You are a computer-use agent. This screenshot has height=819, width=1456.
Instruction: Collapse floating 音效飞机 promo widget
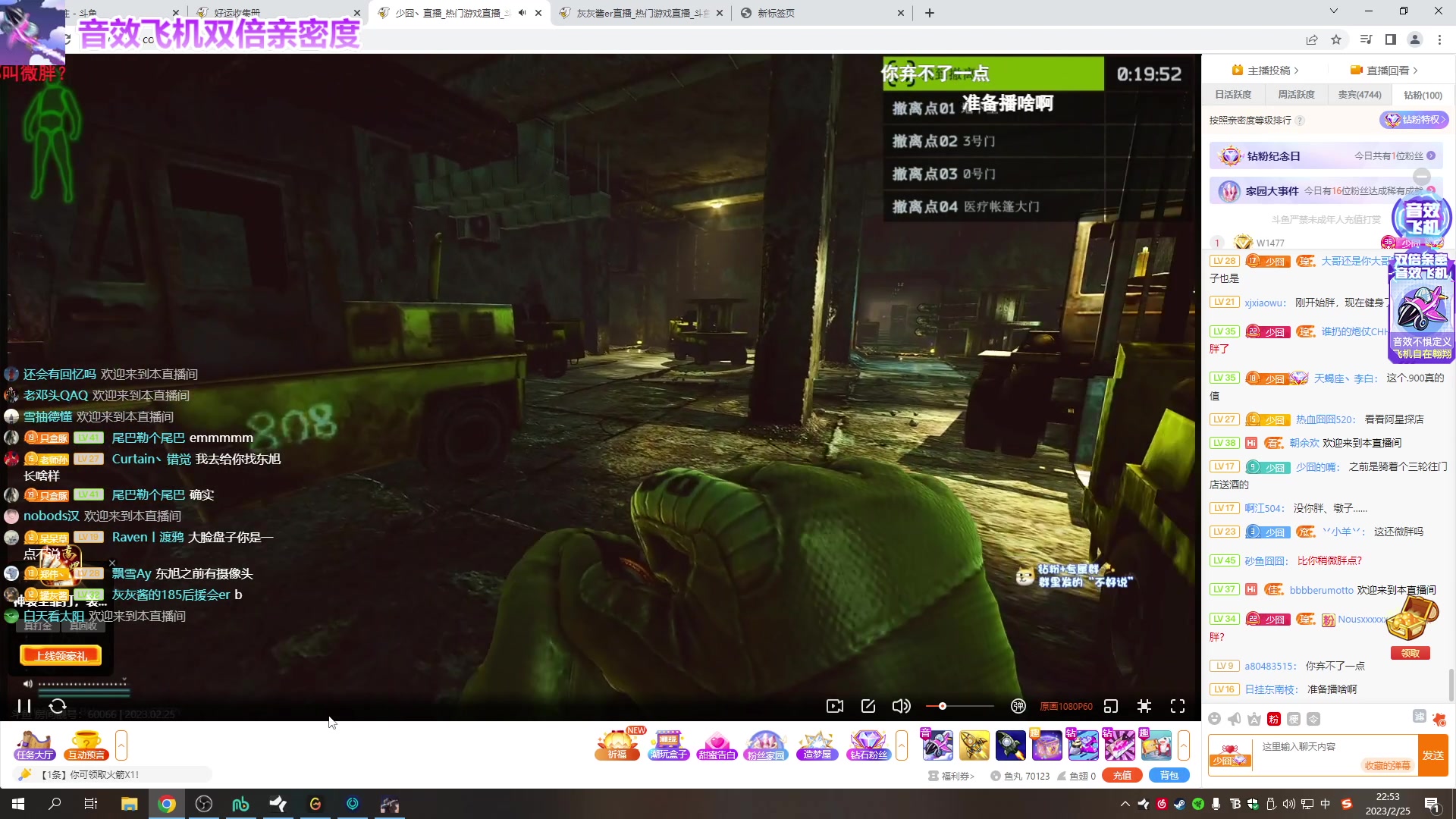pyautogui.click(x=1422, y=176)
